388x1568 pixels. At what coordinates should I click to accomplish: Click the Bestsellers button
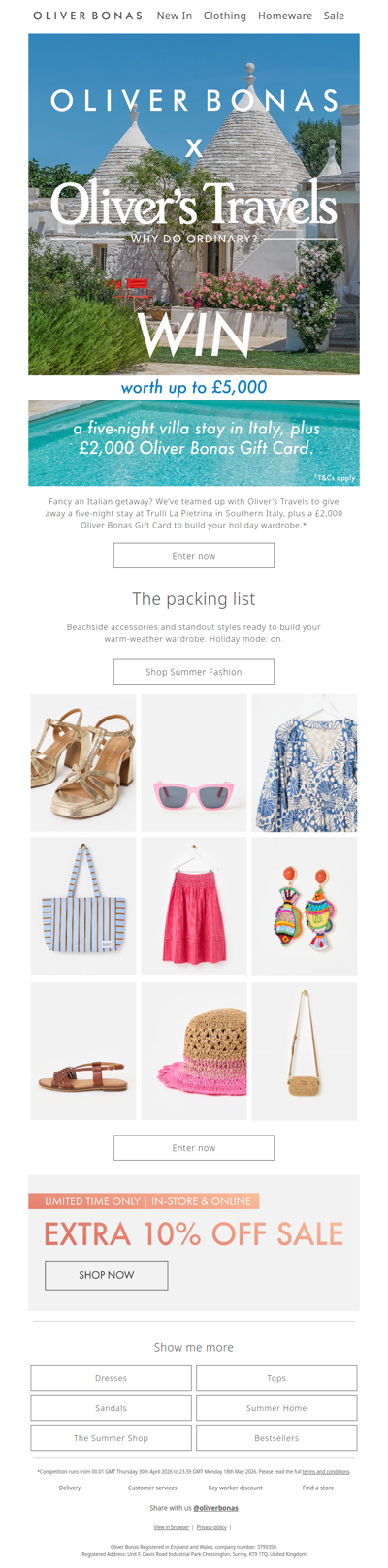coord(276,1438)
